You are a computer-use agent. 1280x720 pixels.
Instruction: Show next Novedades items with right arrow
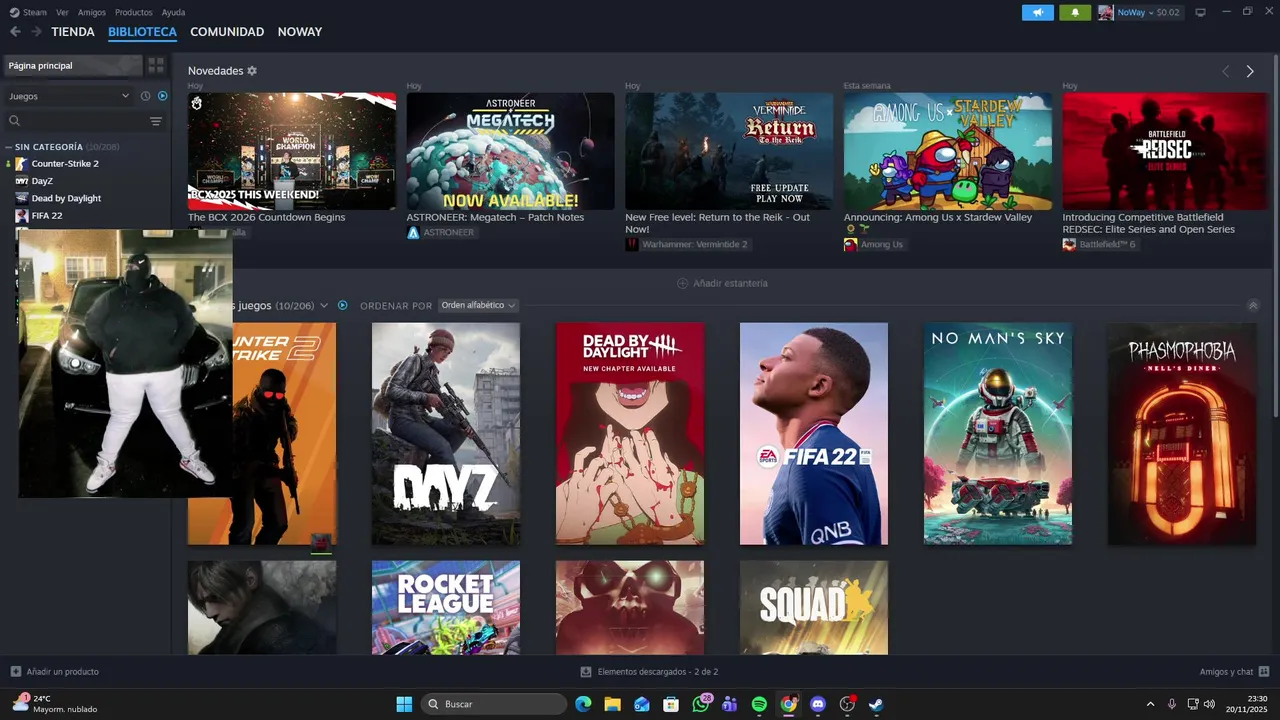(1249, 71)
